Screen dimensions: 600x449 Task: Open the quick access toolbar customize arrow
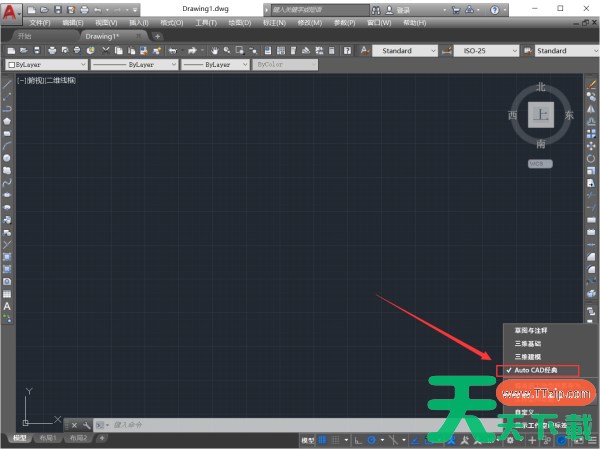135,10
